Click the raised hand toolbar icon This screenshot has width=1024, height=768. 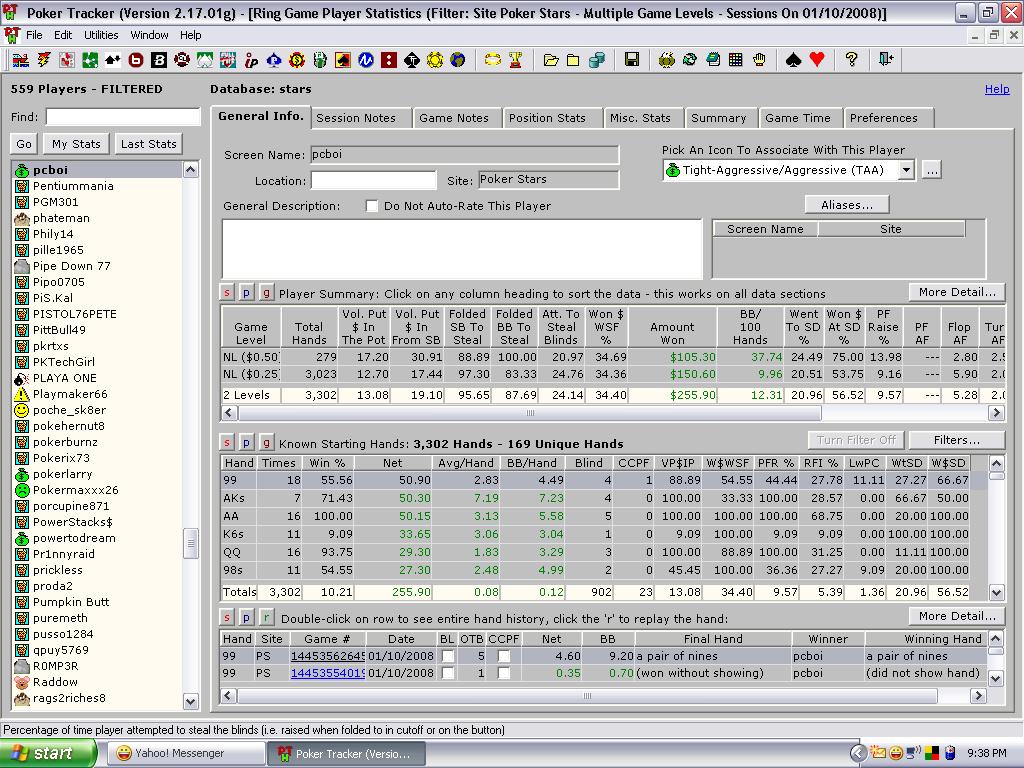759,60
